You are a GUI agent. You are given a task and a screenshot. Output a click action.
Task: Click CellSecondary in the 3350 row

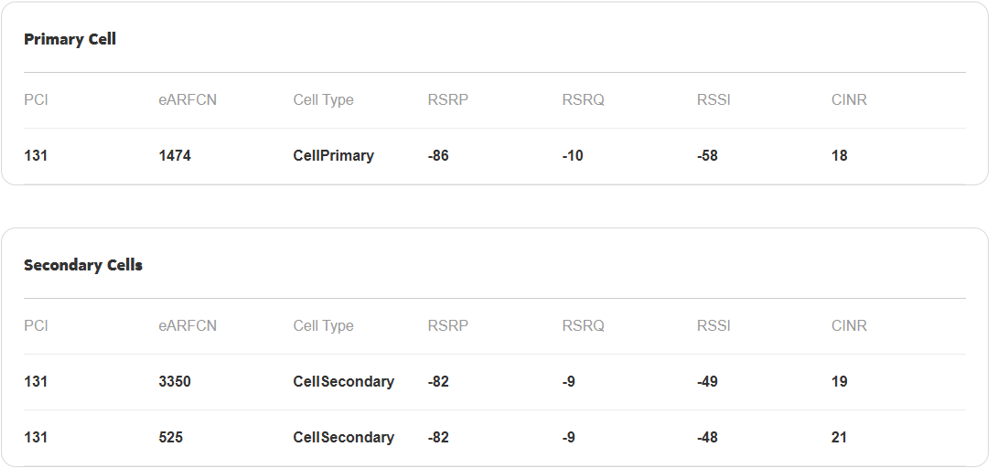[343, 381]
